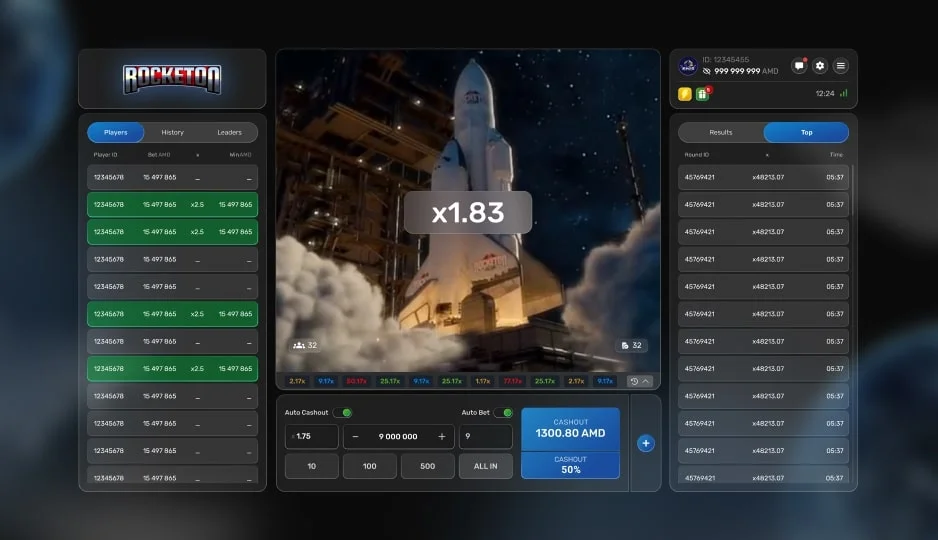The height and width of the screenshot is (540, 938).
Task: Click the yellow lightning bonus icon
Action: tap(684, 94)
